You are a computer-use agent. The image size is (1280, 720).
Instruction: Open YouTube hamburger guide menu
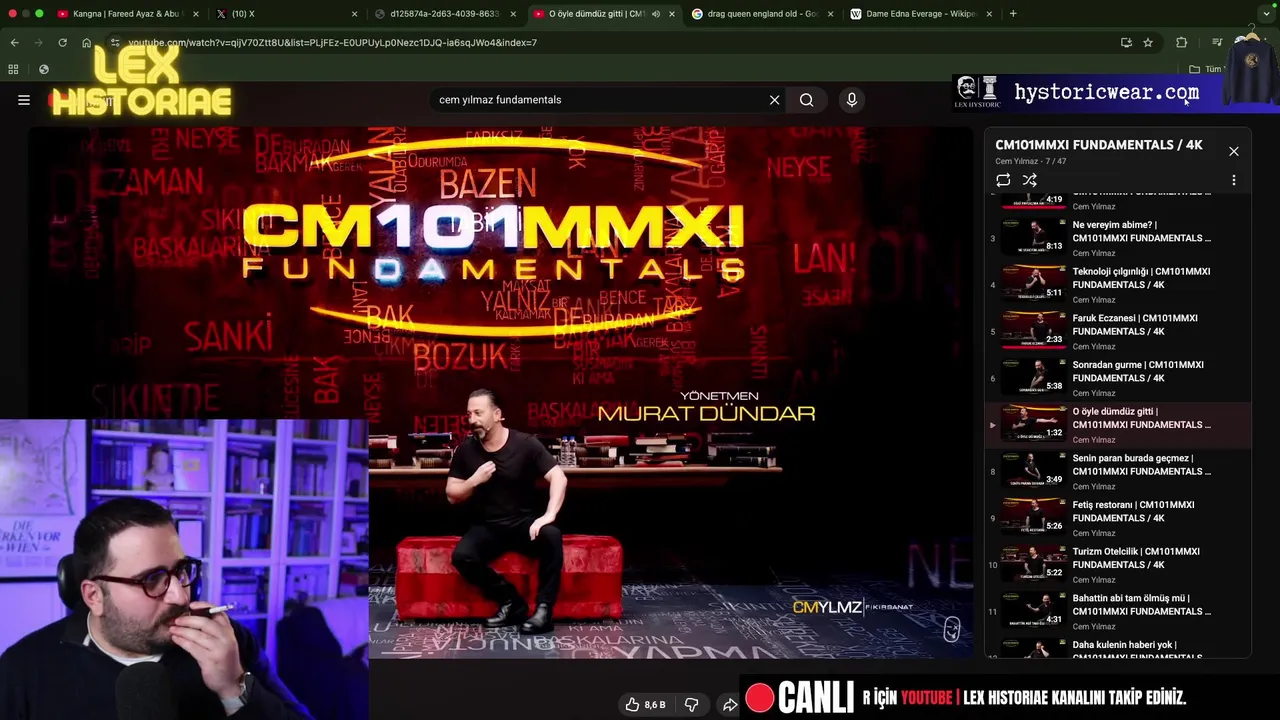pyautogui.click(x=24, y=100)
